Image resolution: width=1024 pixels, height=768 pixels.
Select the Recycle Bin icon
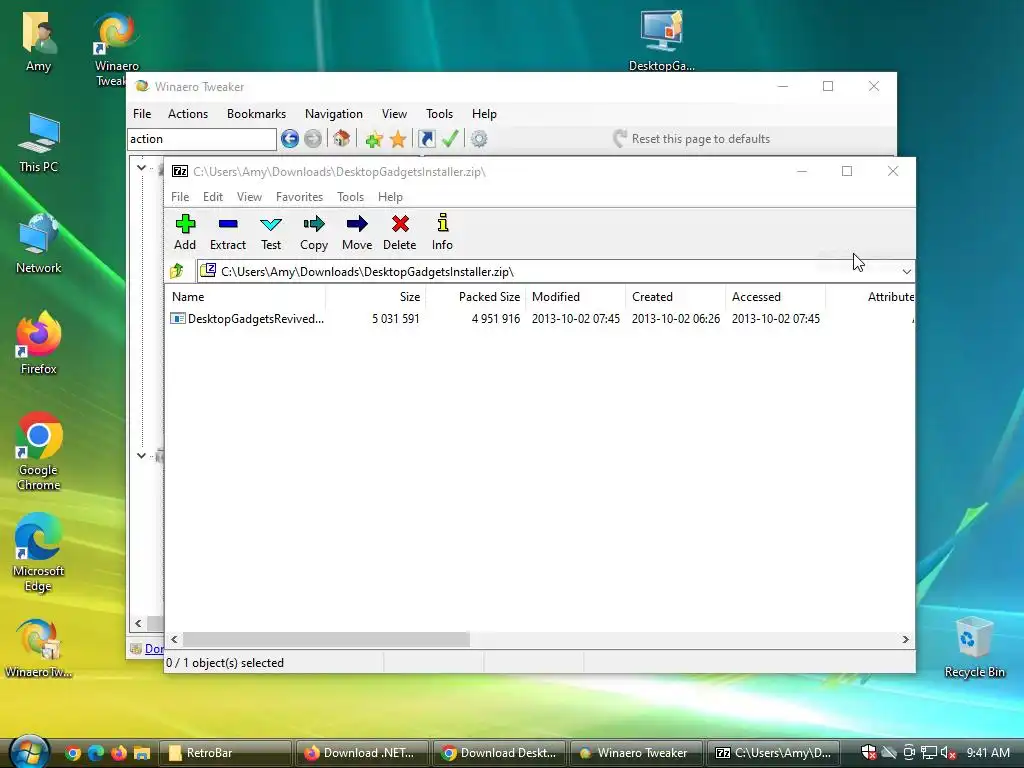coord(974,647)
